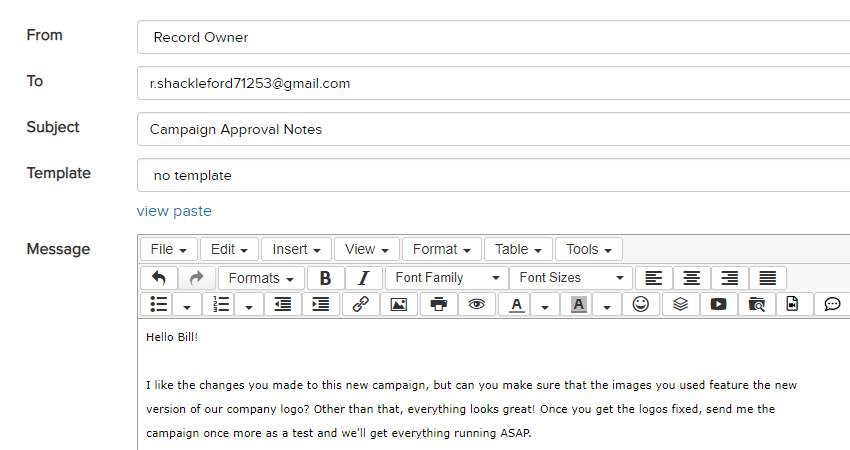Click the Print icon
This screenshot has height=450, width=850.
pos(439,304)
